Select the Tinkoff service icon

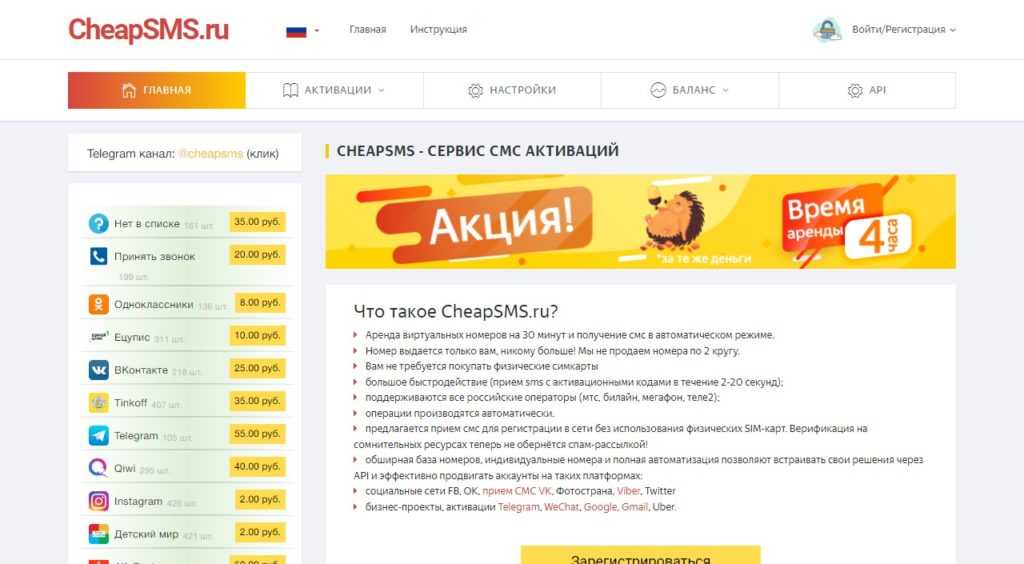pyautogui.click(x=99, y=403)
